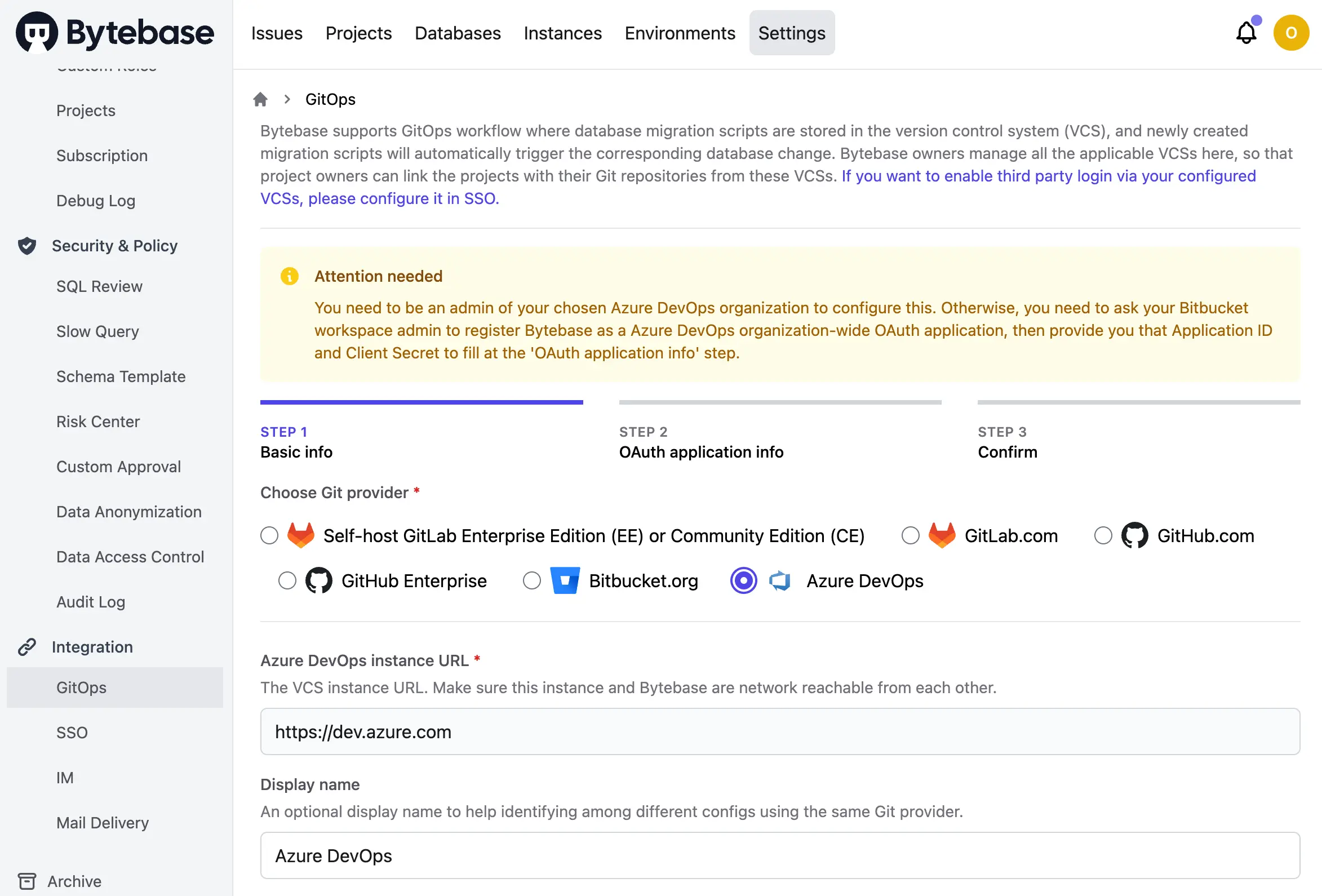1322x896 pixels.
Task: Click the GitLab.com fox logo
Action: tap(942, 535)
